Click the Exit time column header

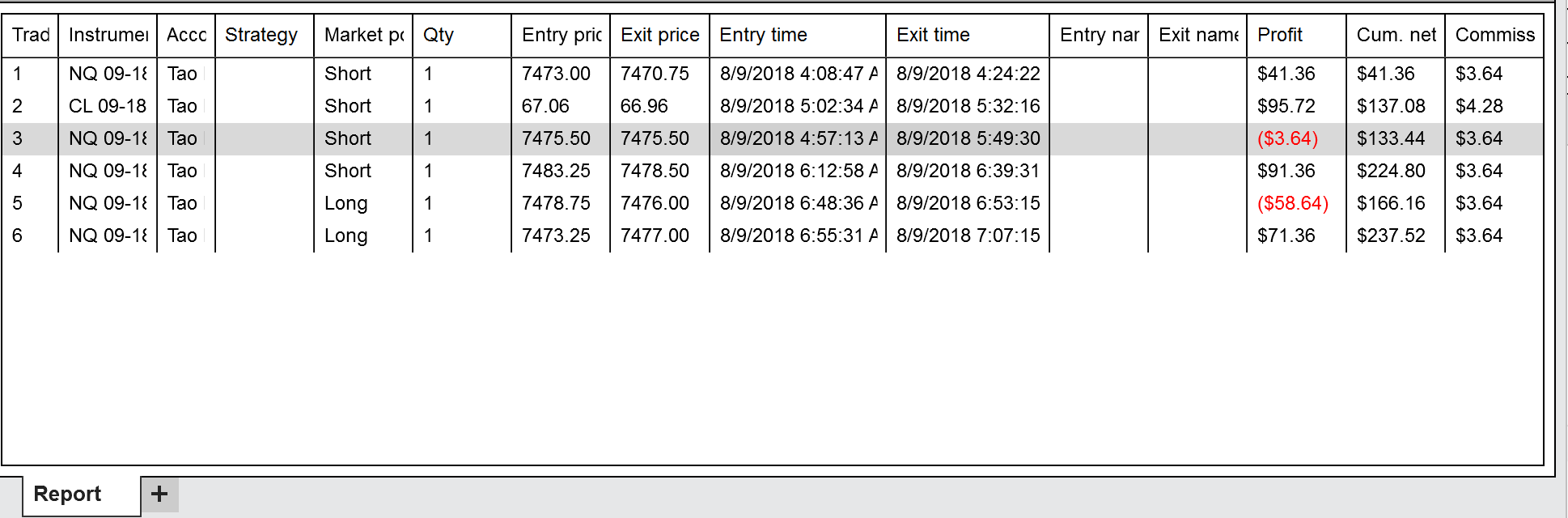click(x=968, y=36)
